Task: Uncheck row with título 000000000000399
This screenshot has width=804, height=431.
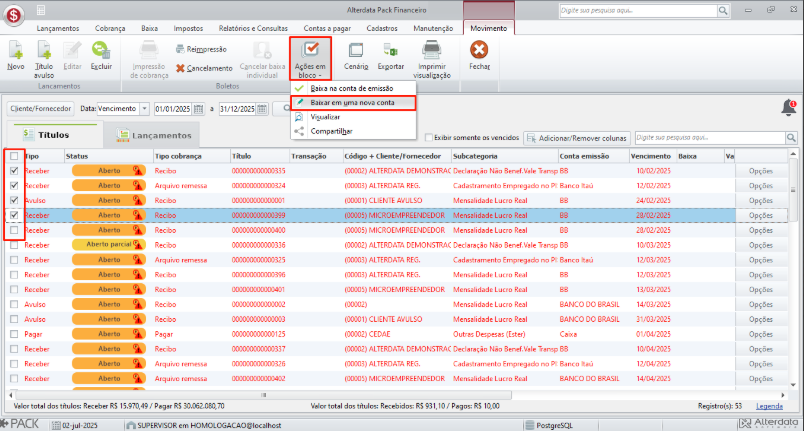Action: [x=14, y=215]
